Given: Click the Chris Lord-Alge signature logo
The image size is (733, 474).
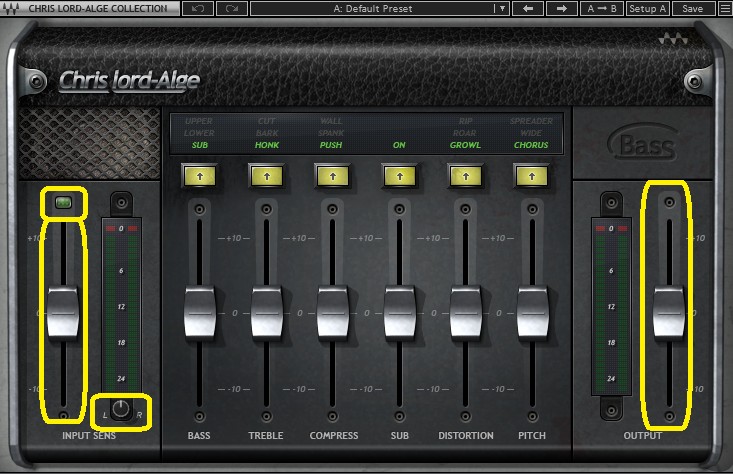Looking at the screenshot, I should click(x=130, y=80).
